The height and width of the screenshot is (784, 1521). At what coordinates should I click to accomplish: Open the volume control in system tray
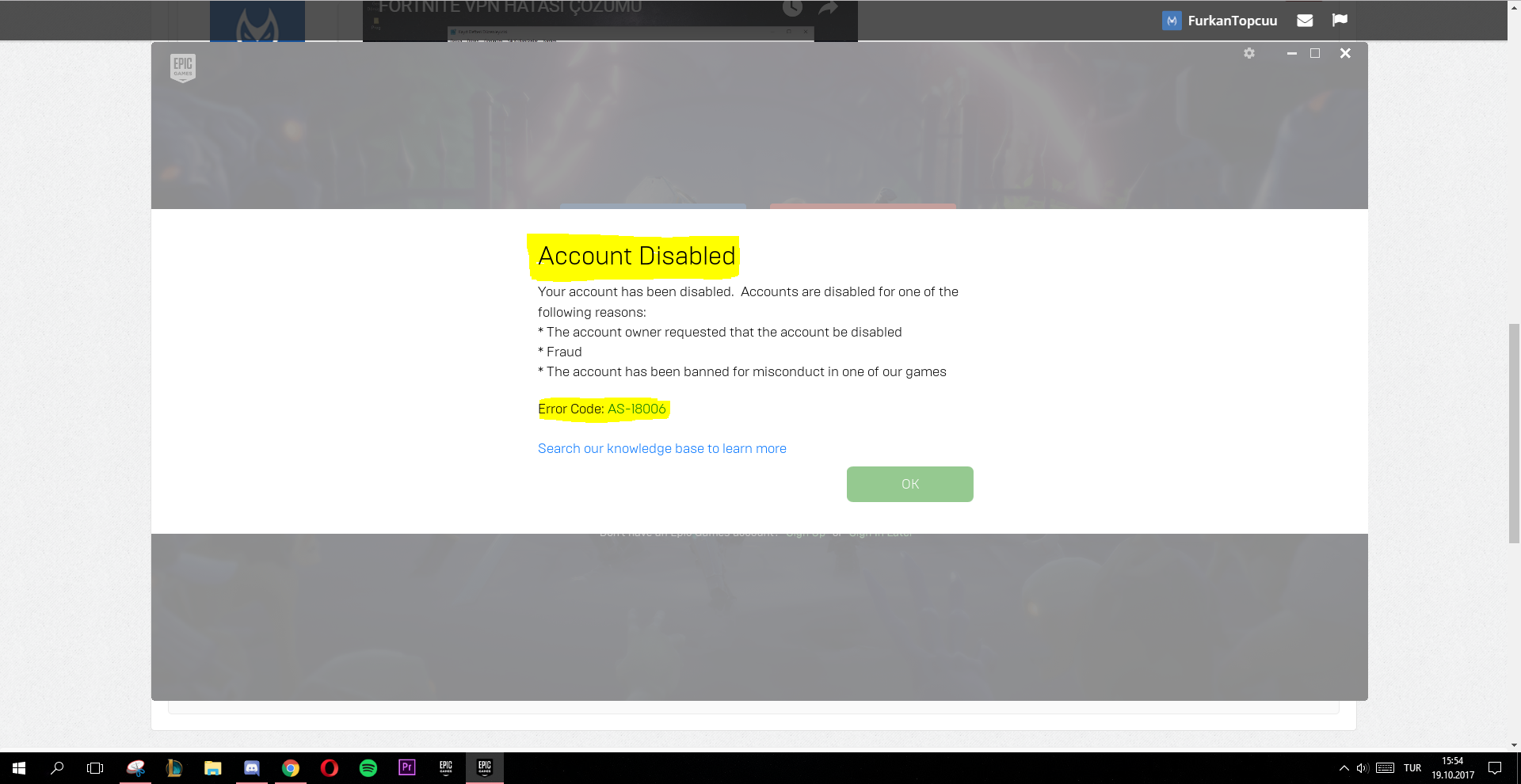pos(1363,768)
